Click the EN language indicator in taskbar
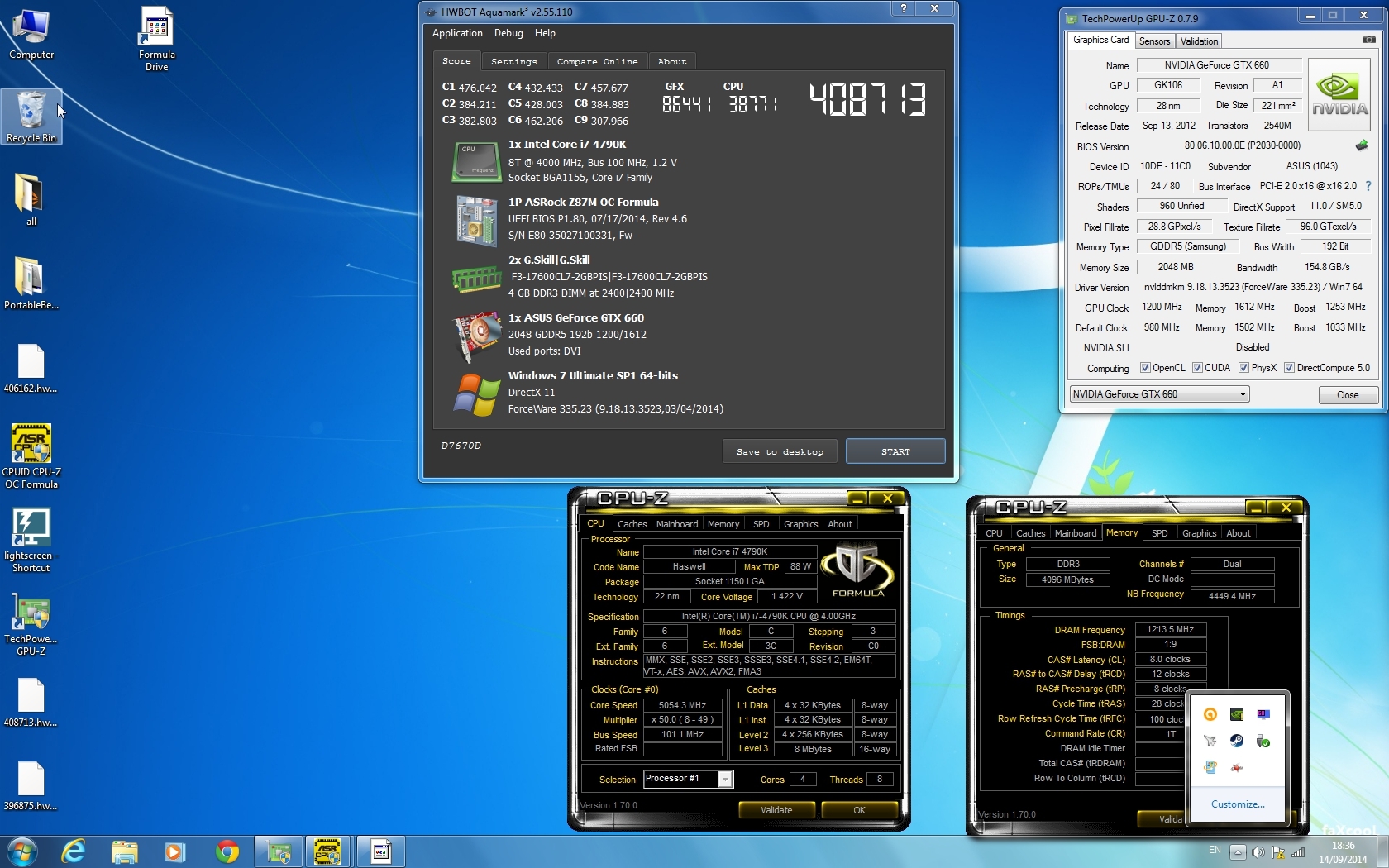This screenshot has width=1389, height=868. pos(1215,850)
